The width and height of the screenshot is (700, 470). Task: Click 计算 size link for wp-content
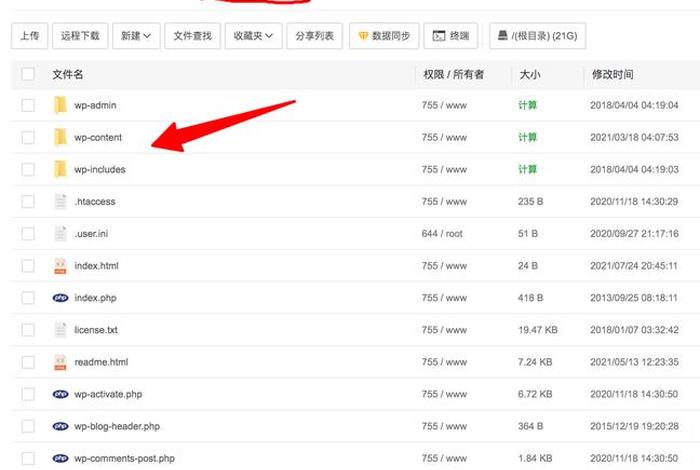pyautogui.click(x=527, y=137)
